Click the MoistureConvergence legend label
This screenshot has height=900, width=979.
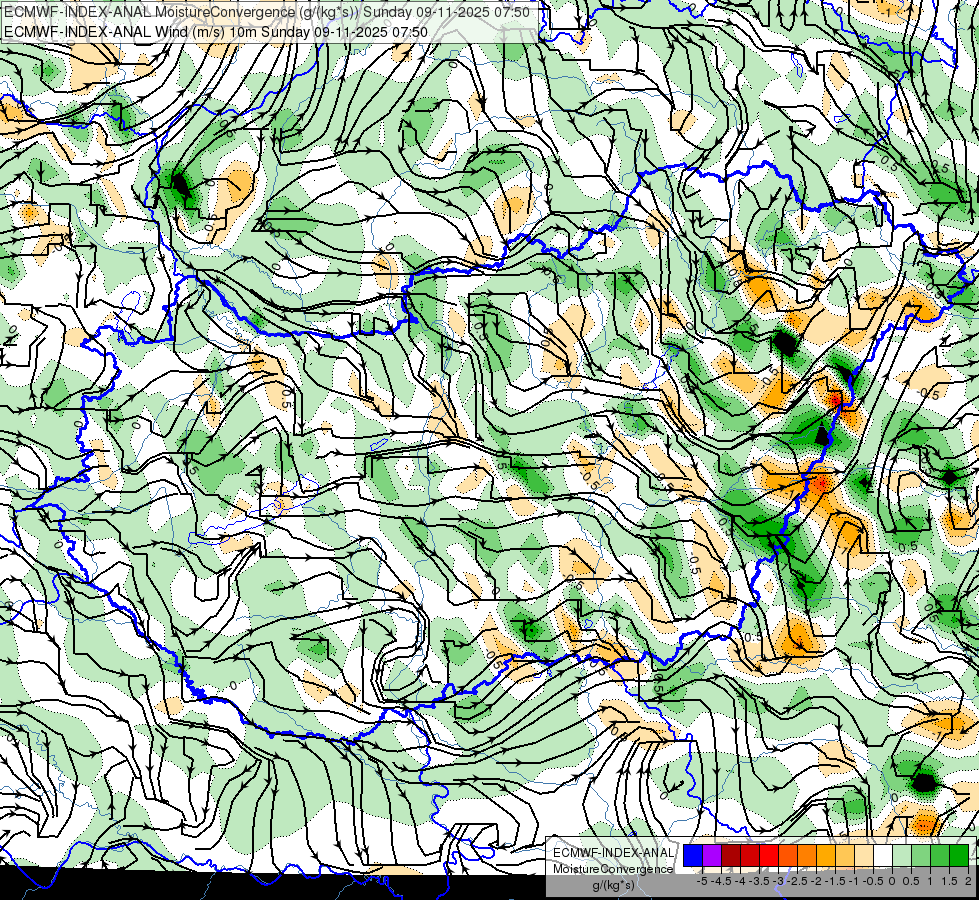(x=613, y=869)
